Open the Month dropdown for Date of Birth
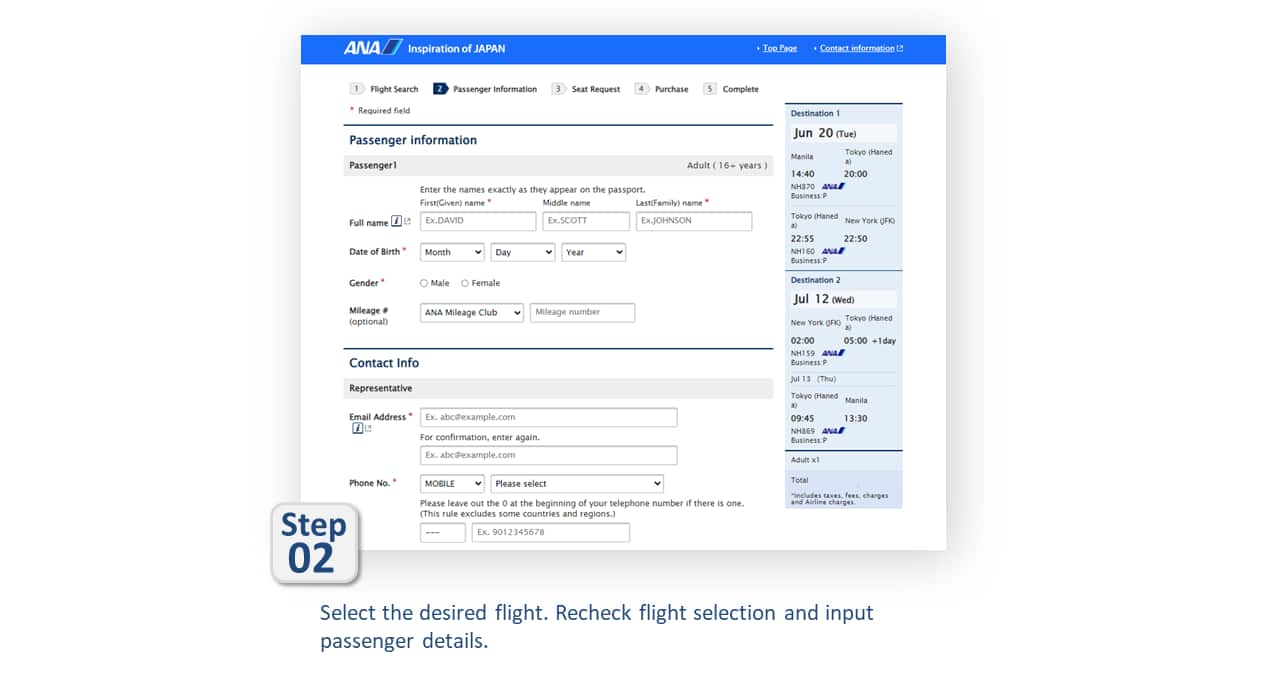Viewport: 1263px width, 700px height. [x=451, y=252]
